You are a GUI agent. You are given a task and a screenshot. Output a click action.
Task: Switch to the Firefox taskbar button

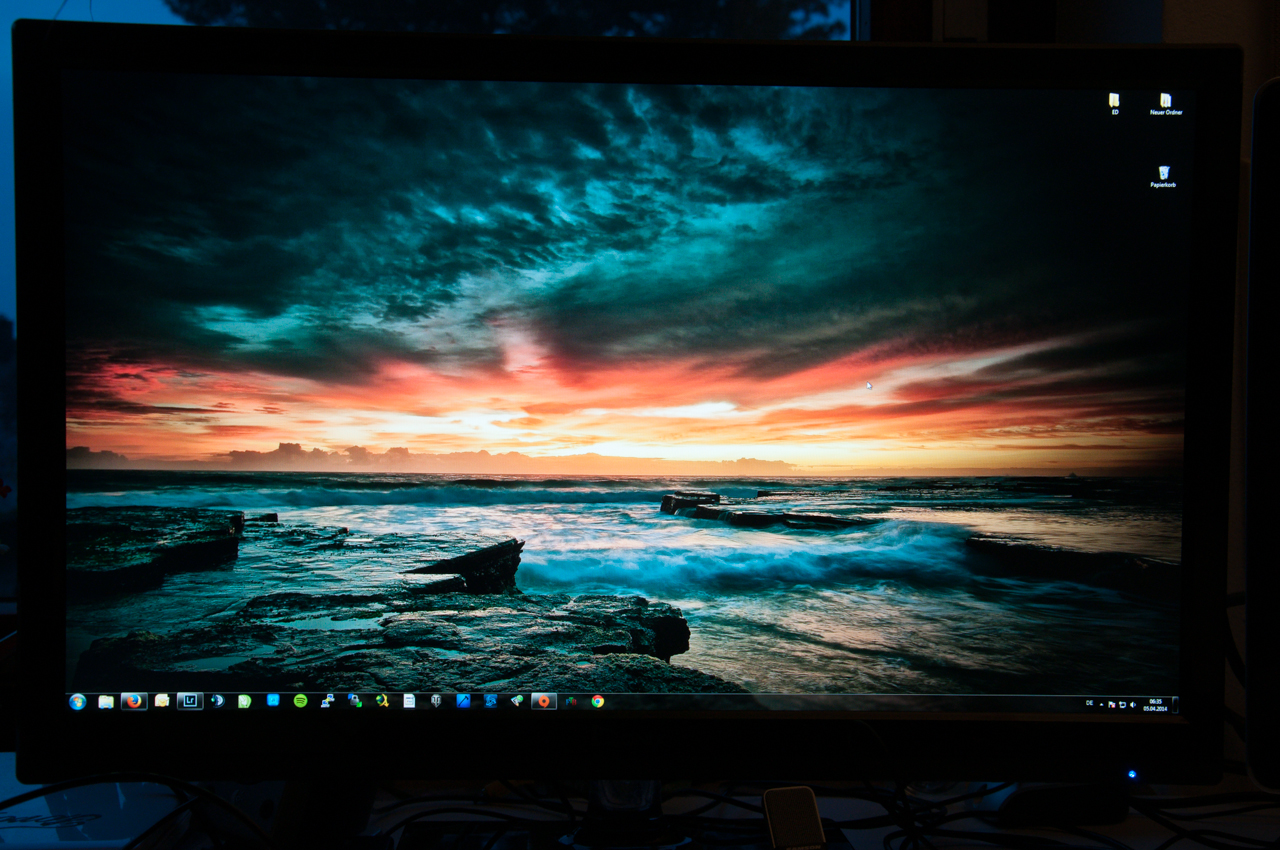tap(134, 701)
